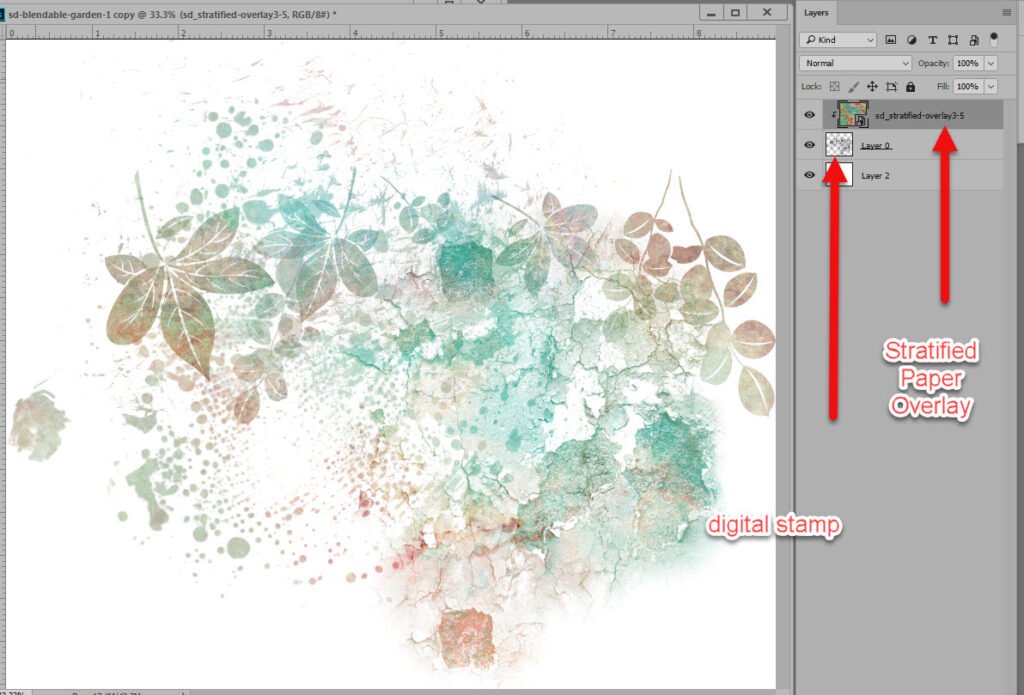Open the Opacity dropdown arrow
This screenshot has width=1024, height=695.
(990, 63)
